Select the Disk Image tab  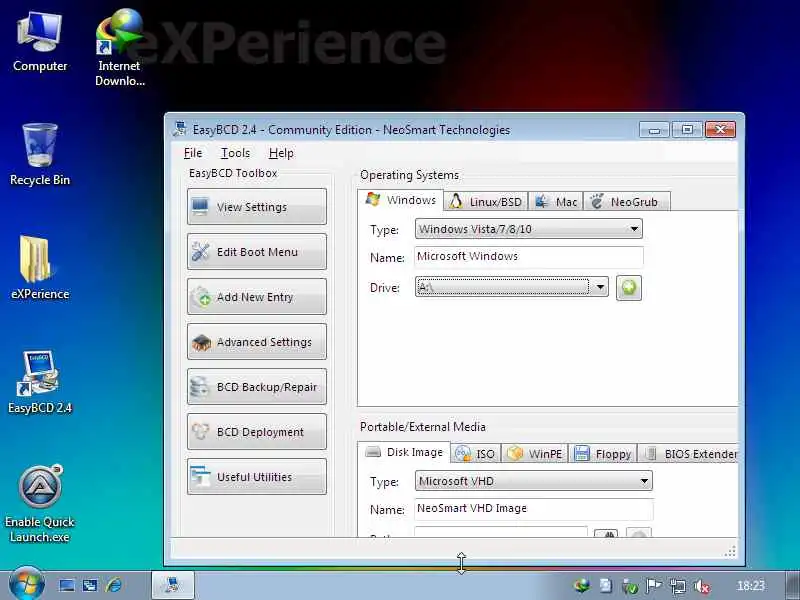click(x=404, y=452)
